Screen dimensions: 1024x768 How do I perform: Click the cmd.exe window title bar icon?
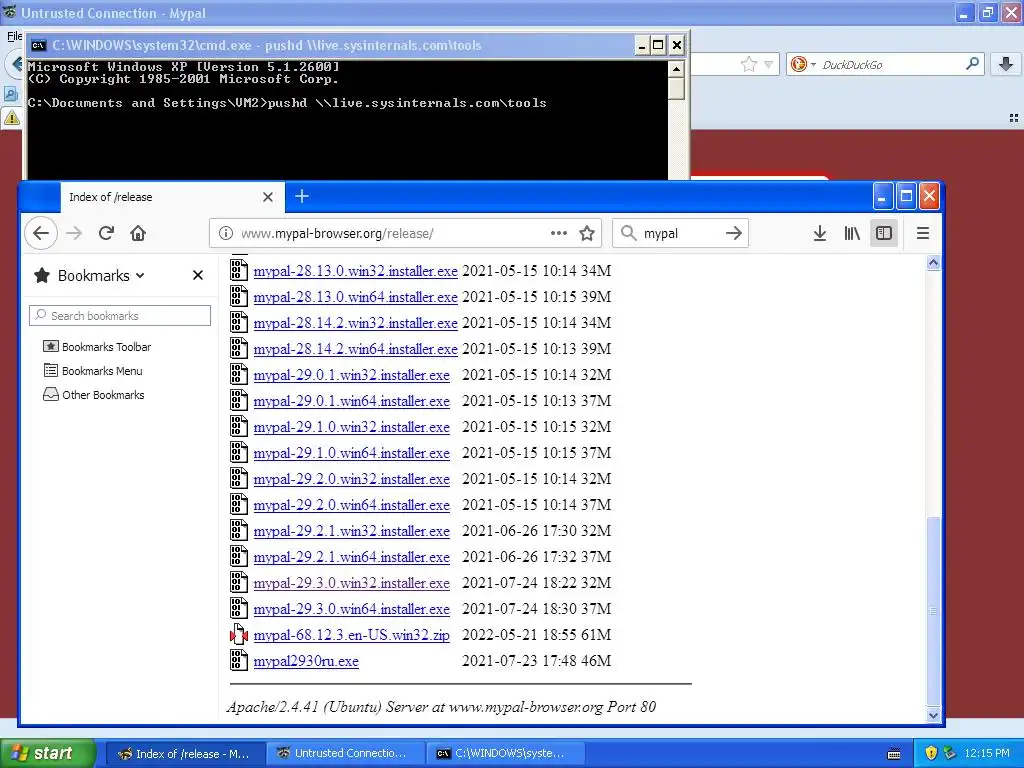(x=39, y=45)
